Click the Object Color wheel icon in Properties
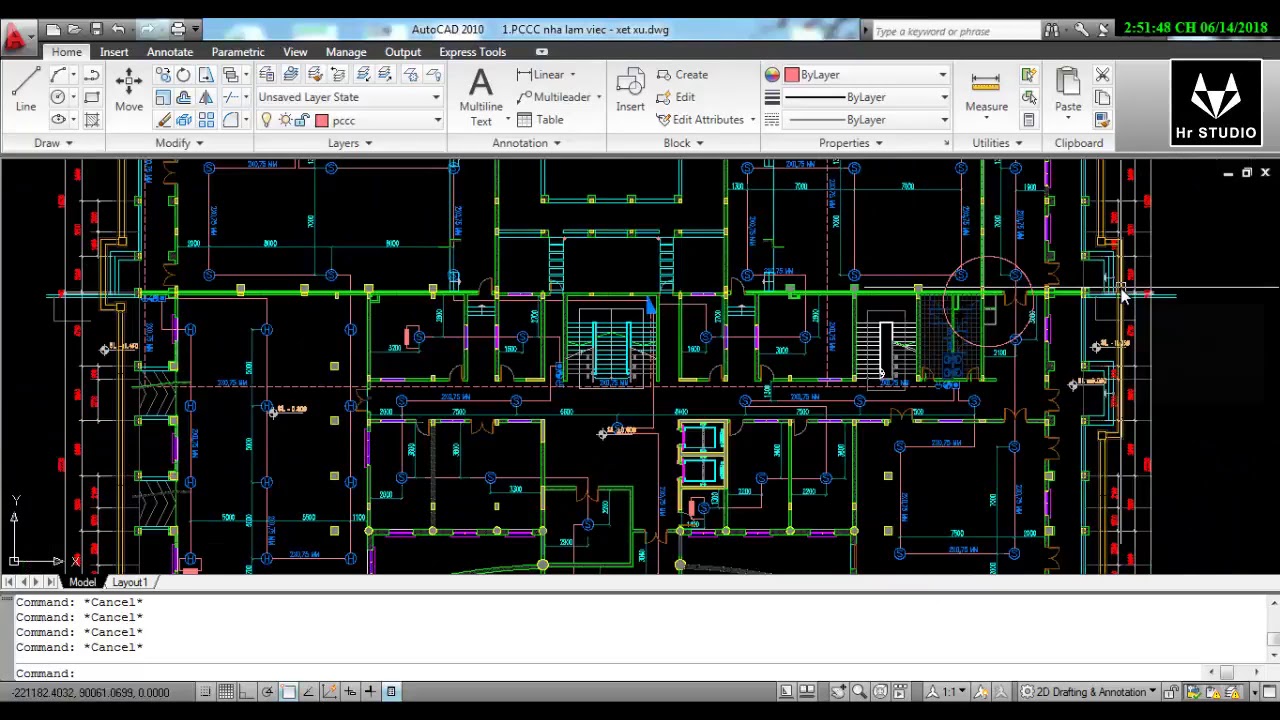This screenshot has width=1280, height=720. (772, 74)
